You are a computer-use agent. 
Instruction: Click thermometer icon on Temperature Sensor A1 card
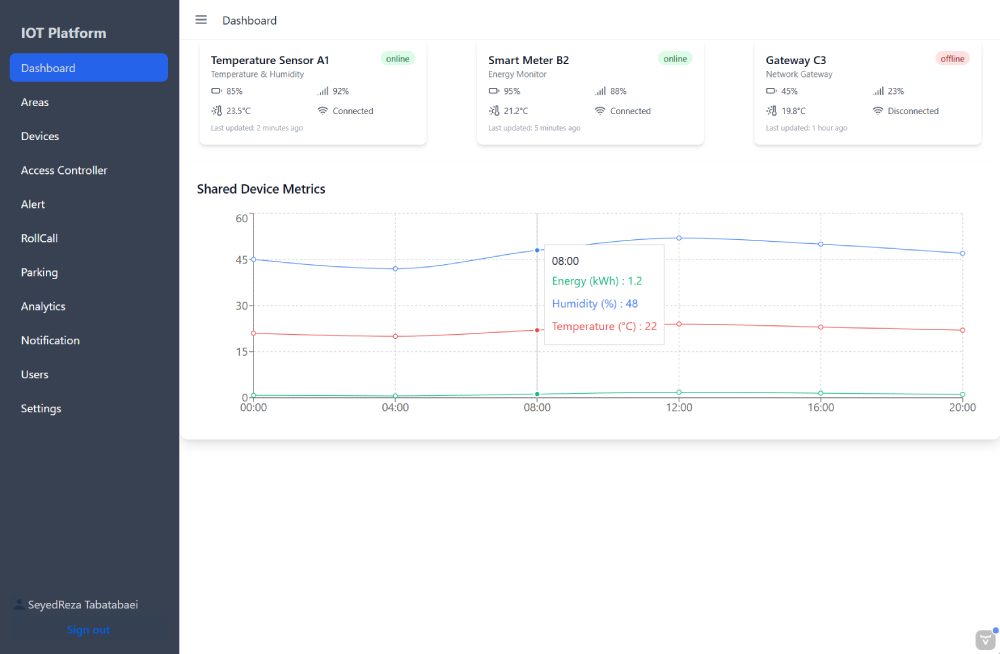click(x=216, y=111)
